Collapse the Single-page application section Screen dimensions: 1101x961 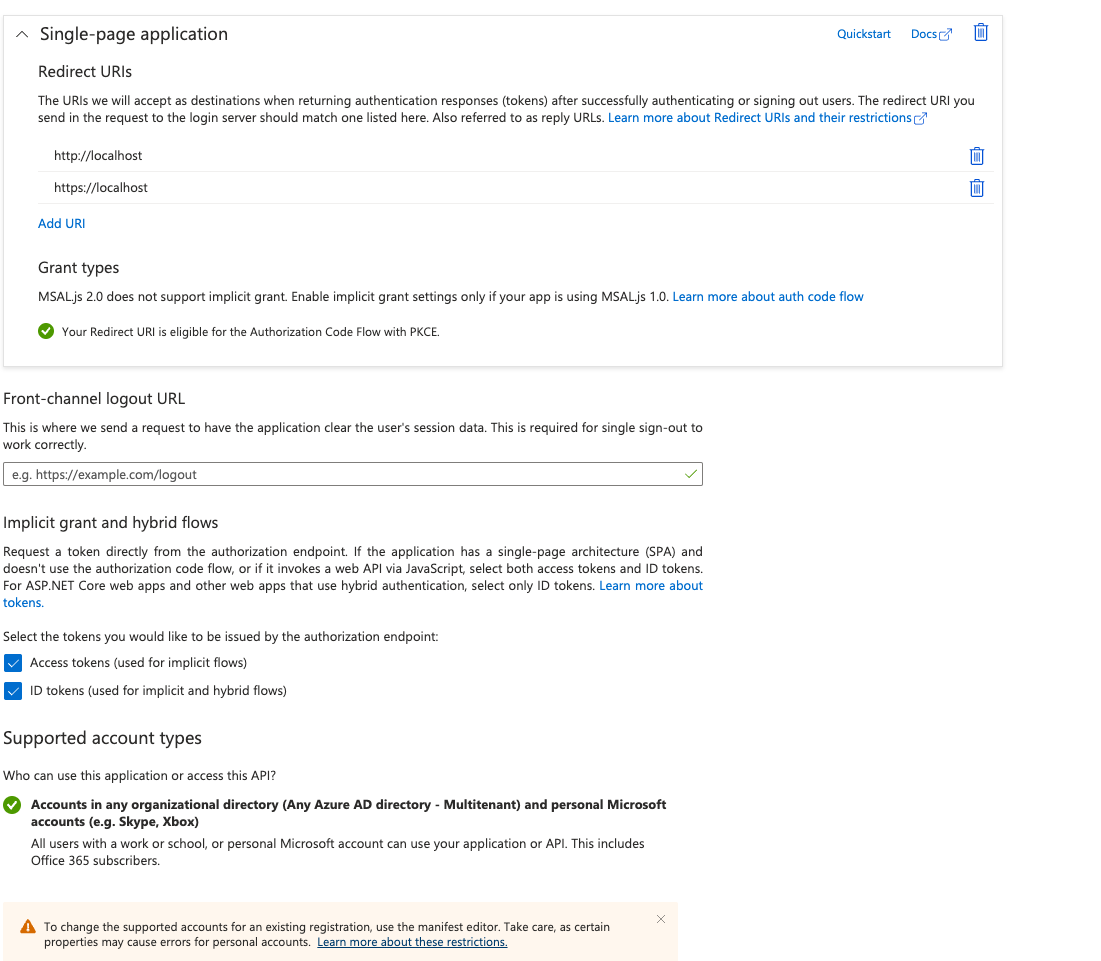tap(22, 33)
